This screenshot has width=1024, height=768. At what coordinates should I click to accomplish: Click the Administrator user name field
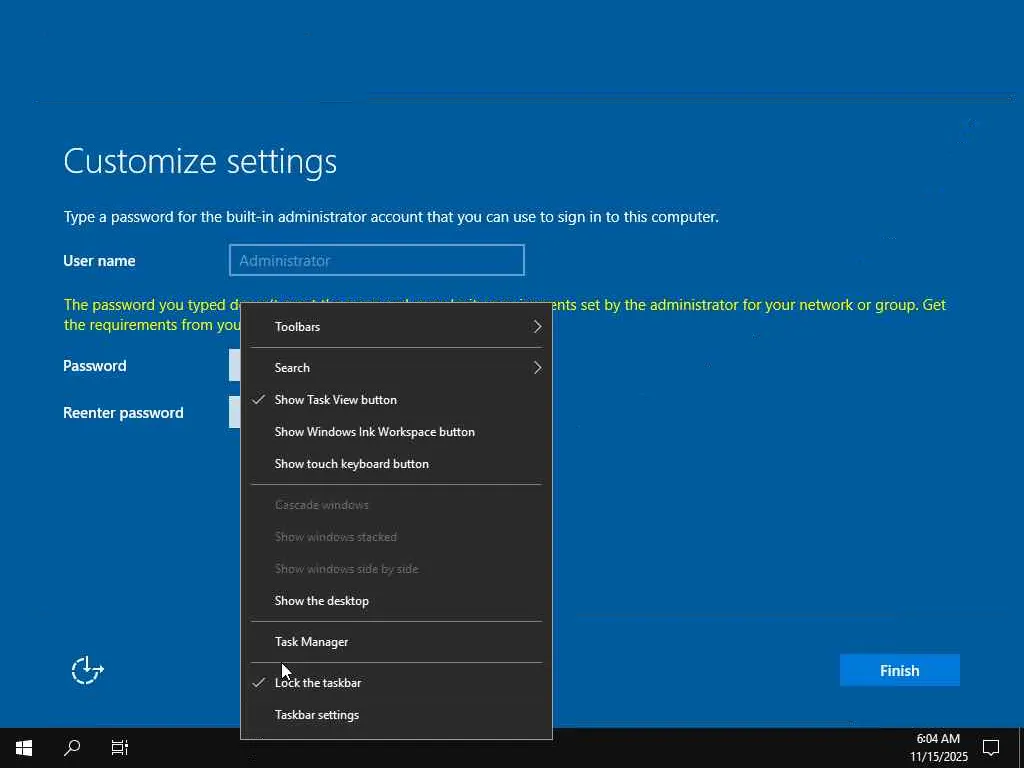(376, 260)
